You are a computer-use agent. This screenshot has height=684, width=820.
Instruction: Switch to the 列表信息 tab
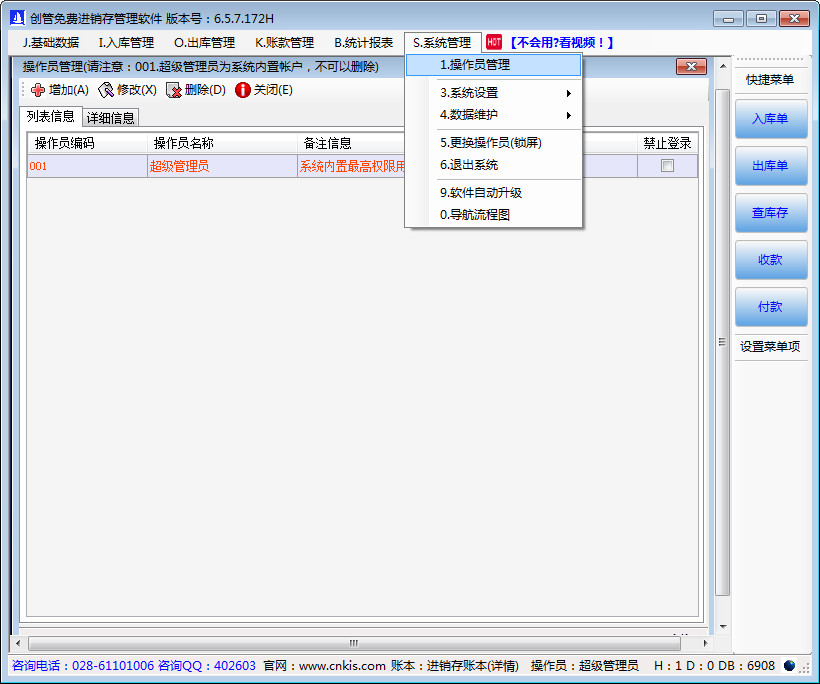pos(51,116)
